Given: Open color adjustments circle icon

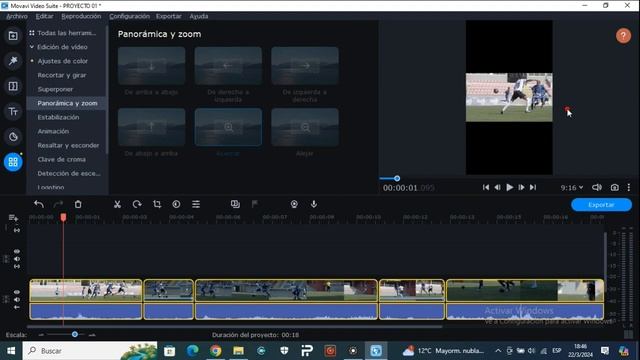Looking at the screenshot, I should [176, 204].
